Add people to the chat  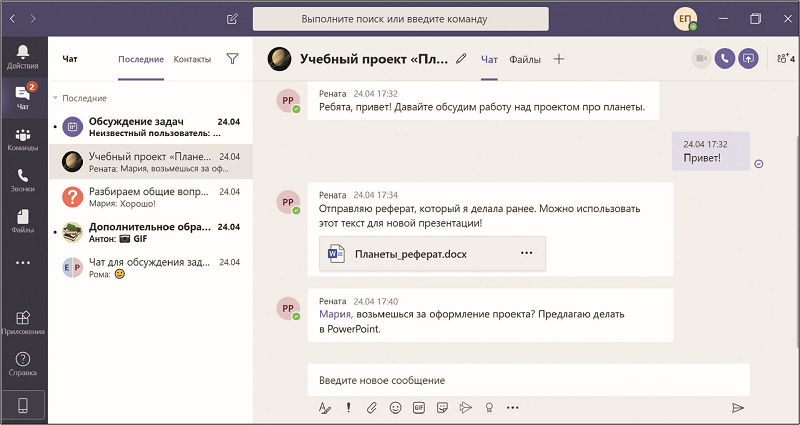(x=786, y=59)
